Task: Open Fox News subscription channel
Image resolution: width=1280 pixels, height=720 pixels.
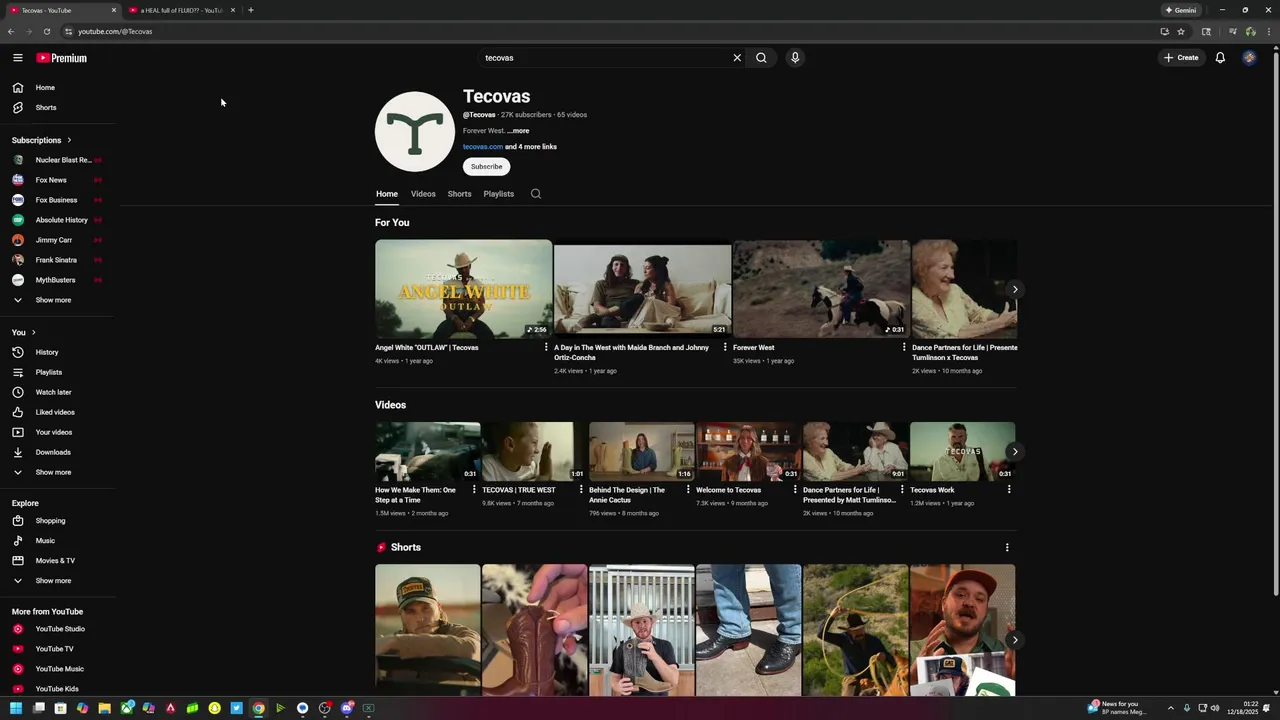Action: click(51, 180)
